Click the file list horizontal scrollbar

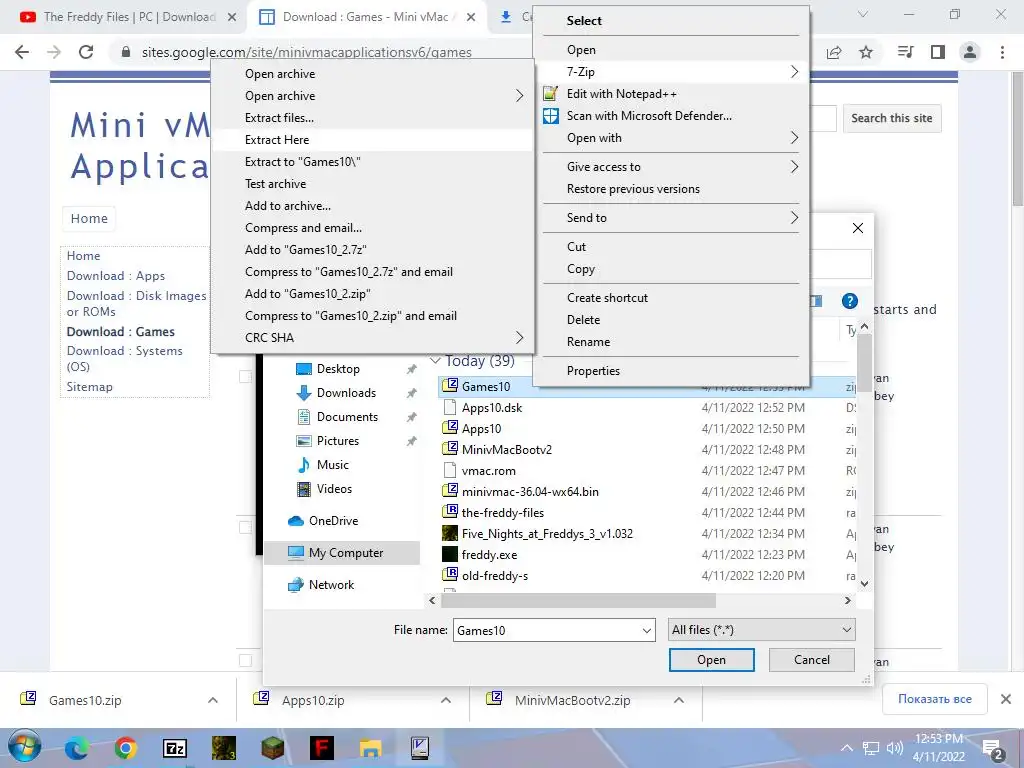[578, 600]
